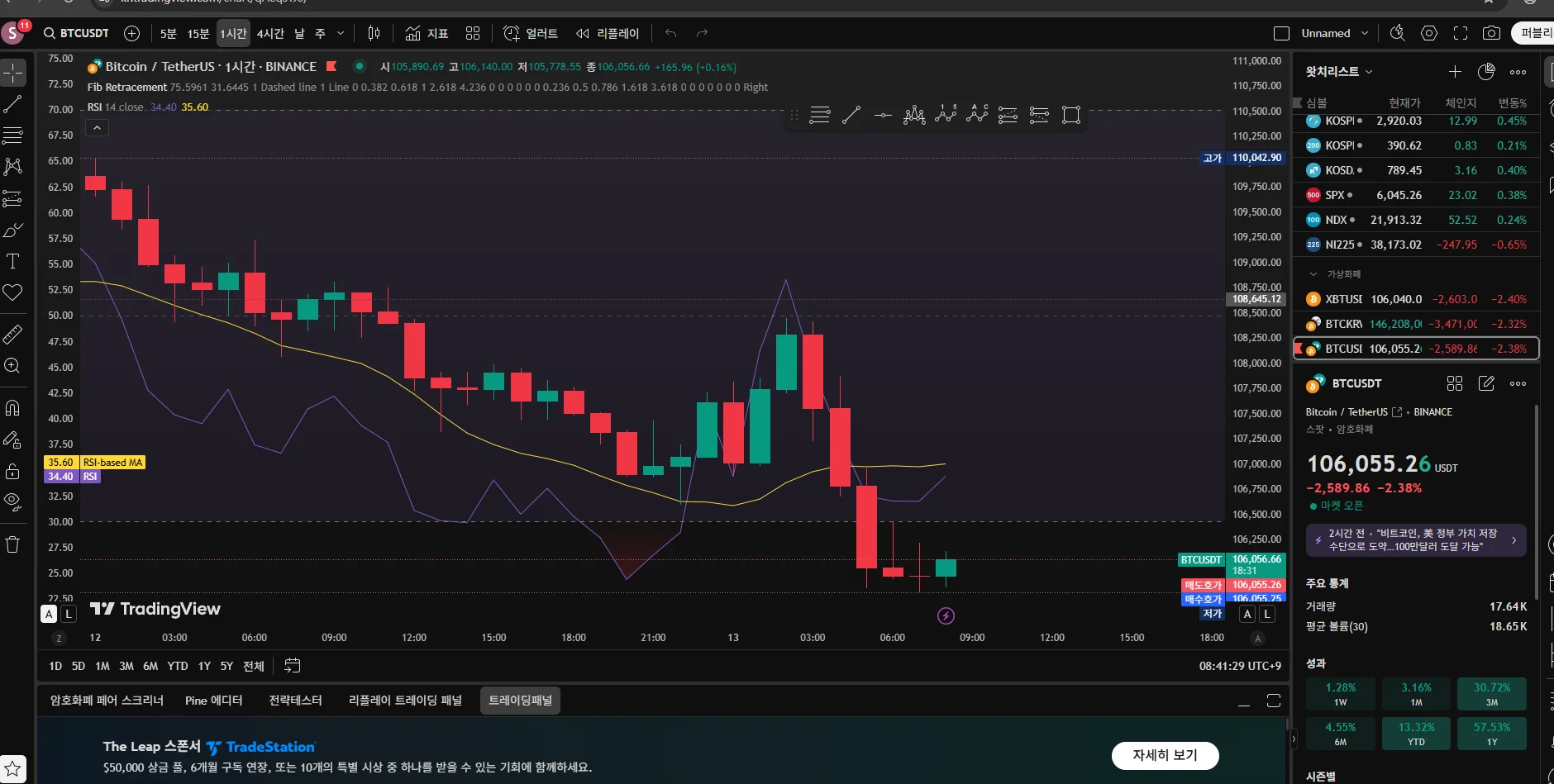Open the 지표 indicators button
Viewport: 1554px width, 784px height.
[x=427, y=33]
